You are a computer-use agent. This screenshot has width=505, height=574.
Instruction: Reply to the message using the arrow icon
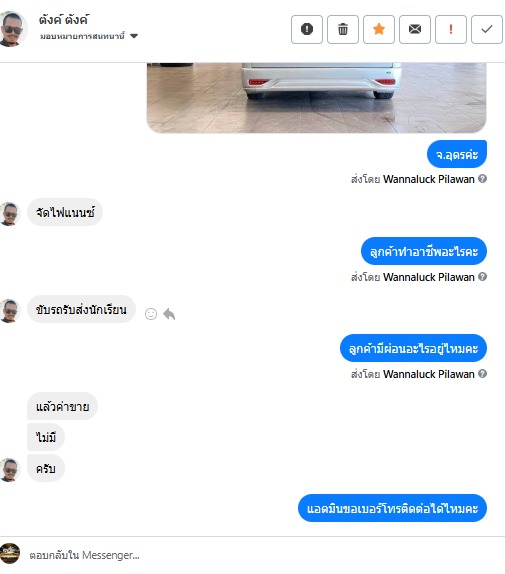[169, 314]
